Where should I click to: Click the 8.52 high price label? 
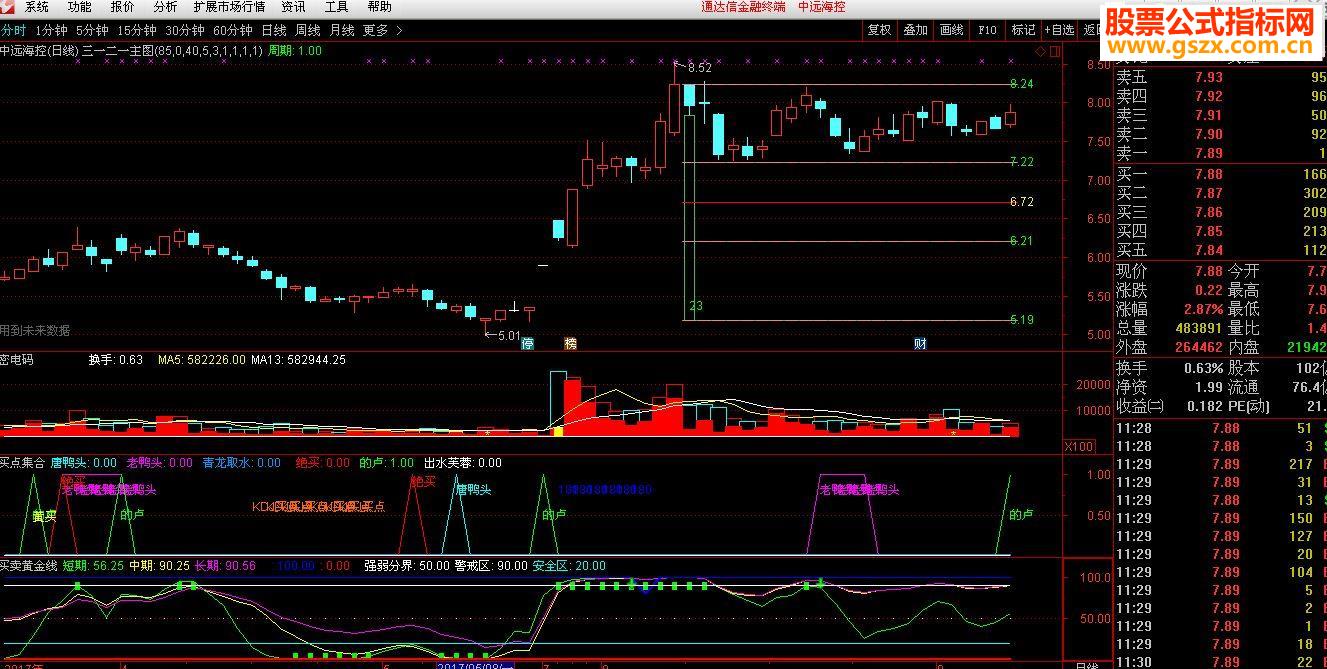699,68
